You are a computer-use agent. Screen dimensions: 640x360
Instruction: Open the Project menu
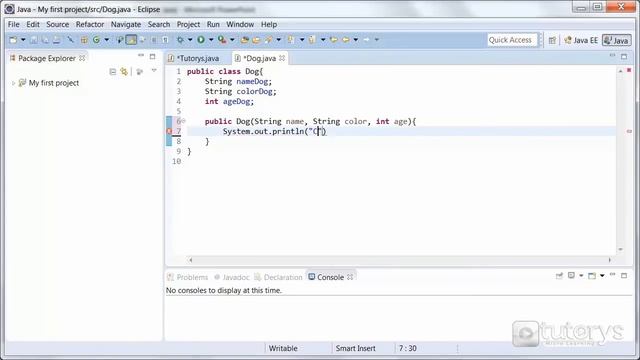[188, 24]
